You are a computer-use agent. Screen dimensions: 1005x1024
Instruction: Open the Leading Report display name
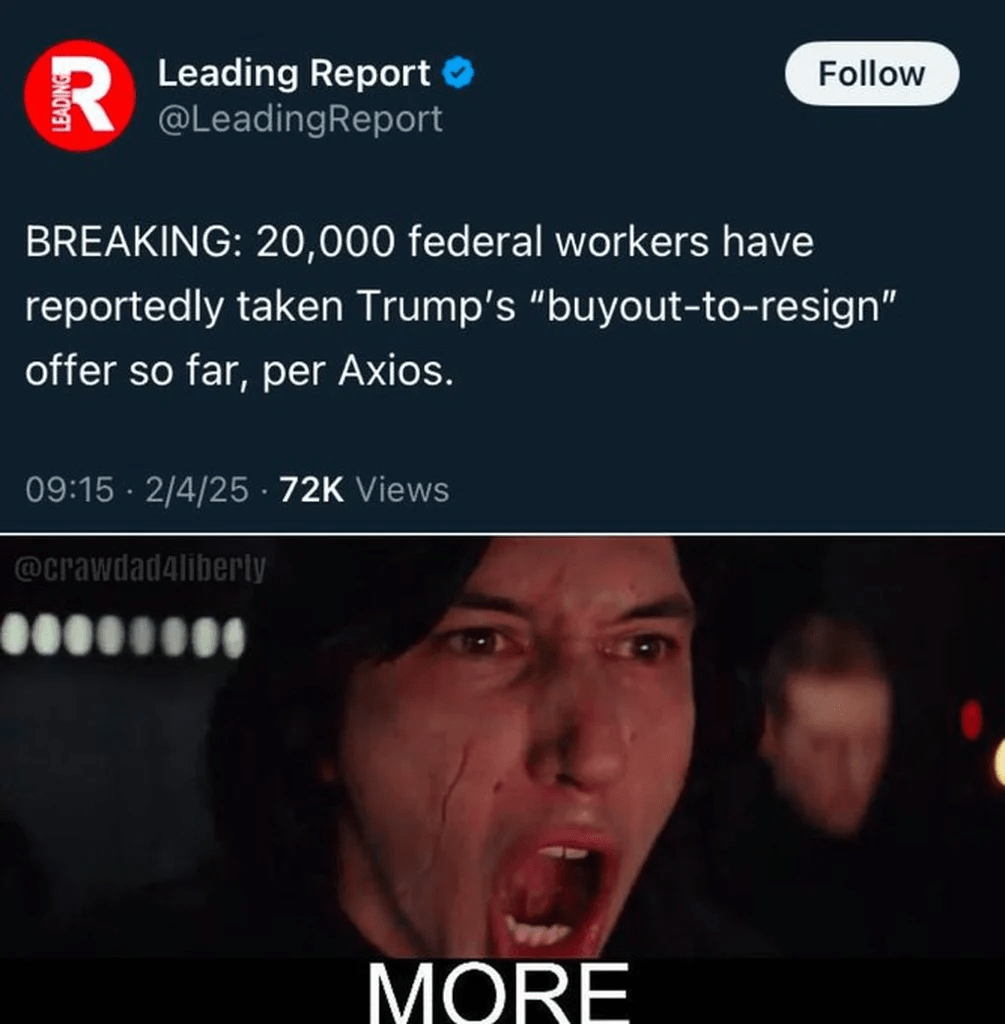293,72
